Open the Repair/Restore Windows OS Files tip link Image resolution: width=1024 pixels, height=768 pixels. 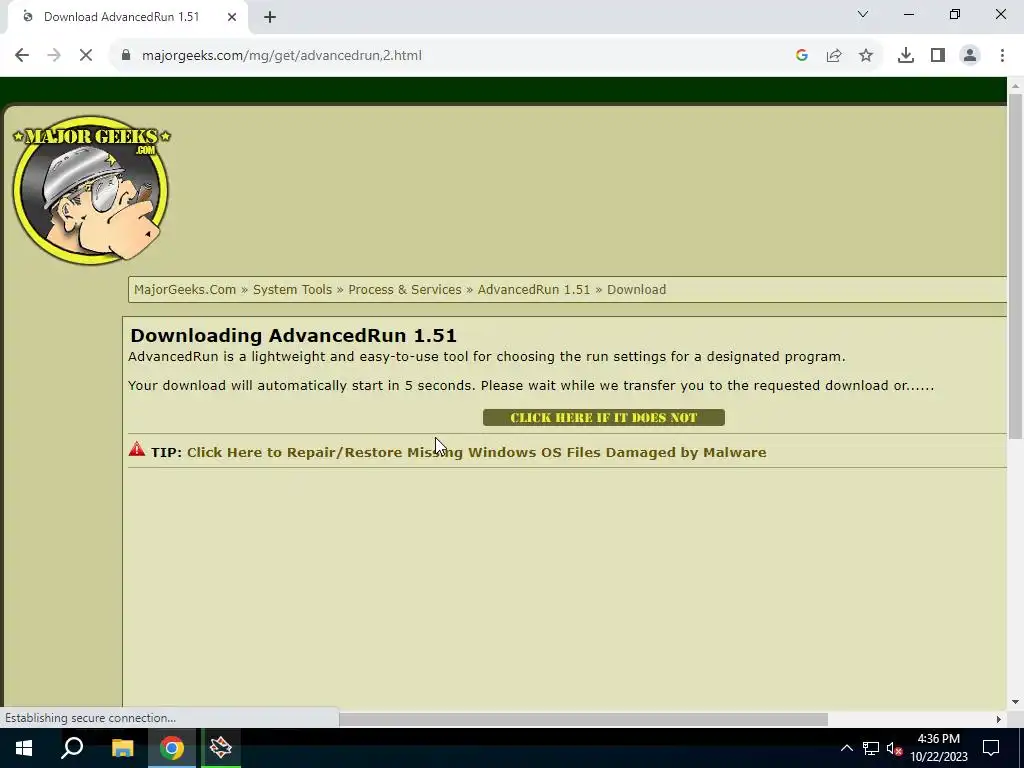coord(476,452)
